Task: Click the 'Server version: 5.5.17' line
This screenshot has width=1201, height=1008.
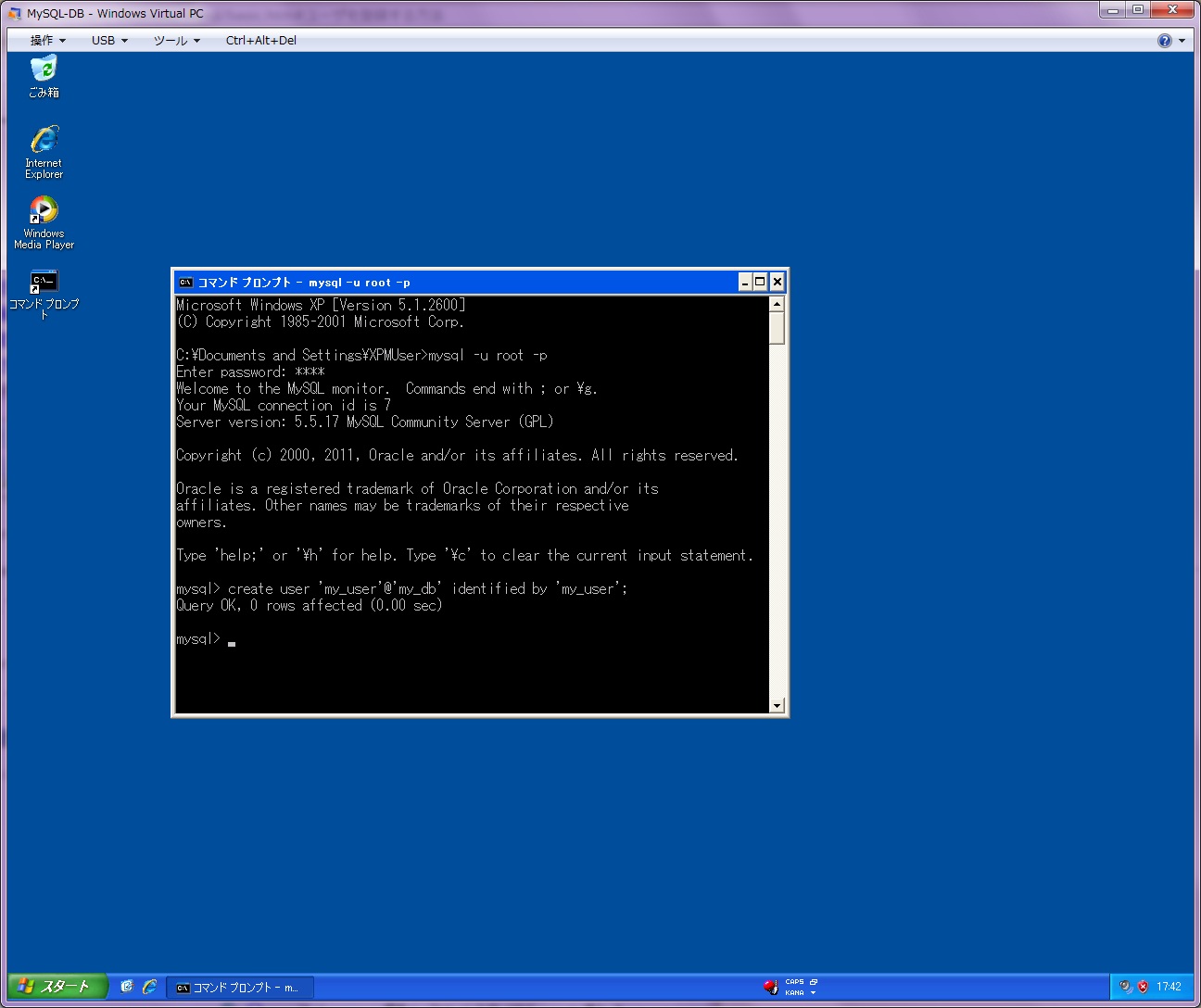Action: (365, 422)
